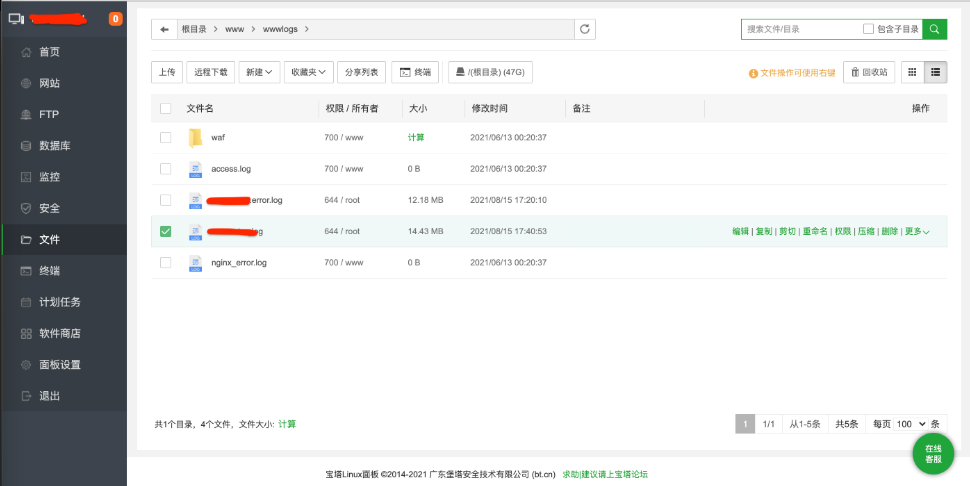Click the www breadcrumb in path bar
Screen dimensions: 970x486
point(234,29)
